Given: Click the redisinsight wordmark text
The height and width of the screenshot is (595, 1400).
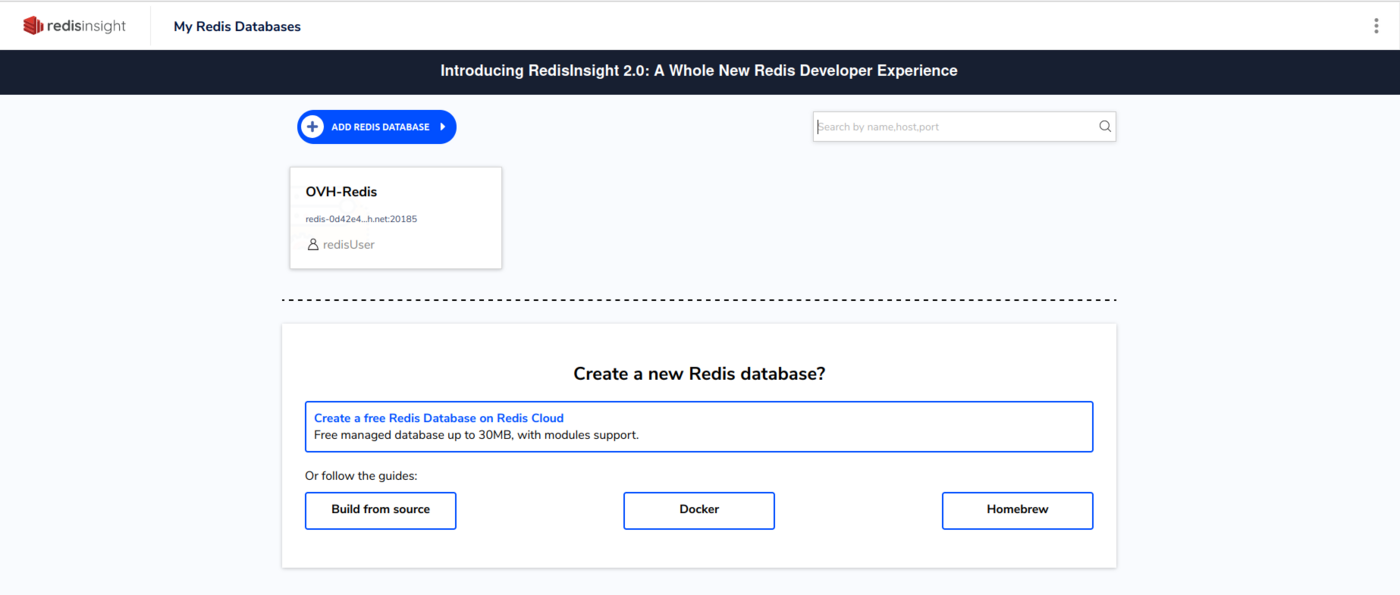Looking at the screenshot, I should point(87,26).
